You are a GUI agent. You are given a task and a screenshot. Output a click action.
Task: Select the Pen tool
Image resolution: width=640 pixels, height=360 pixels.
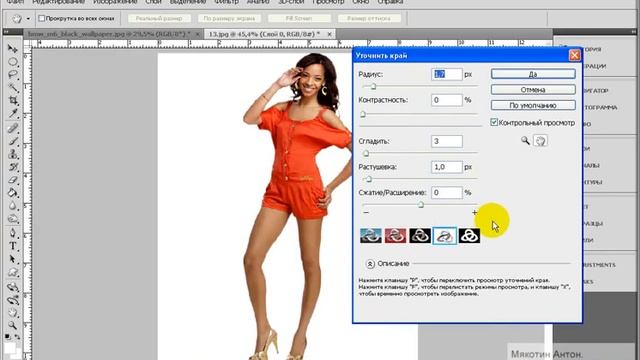pos(13,233)
